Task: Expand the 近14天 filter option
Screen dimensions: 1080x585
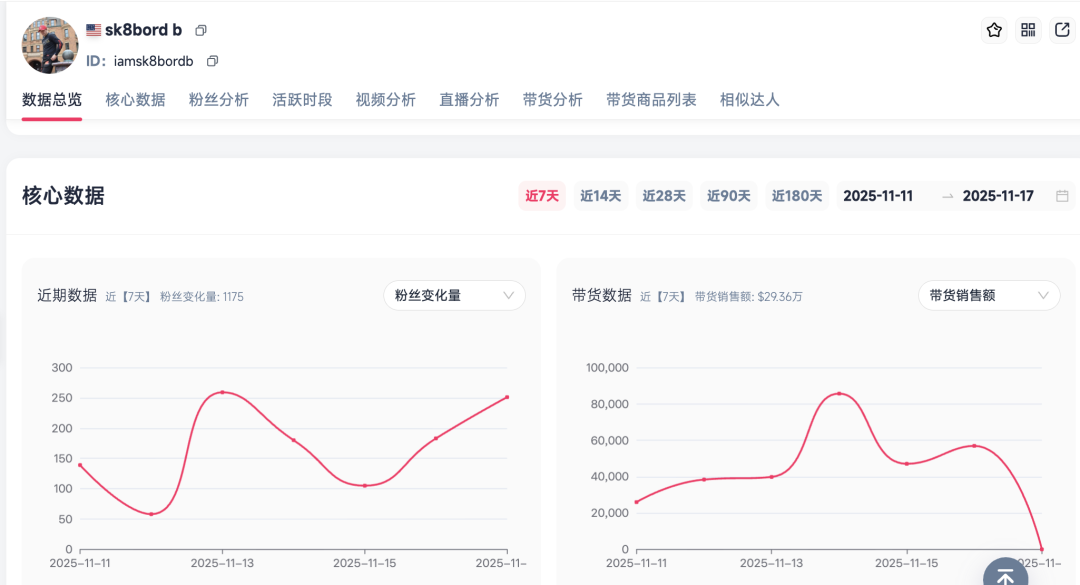Action: [601, 196]
